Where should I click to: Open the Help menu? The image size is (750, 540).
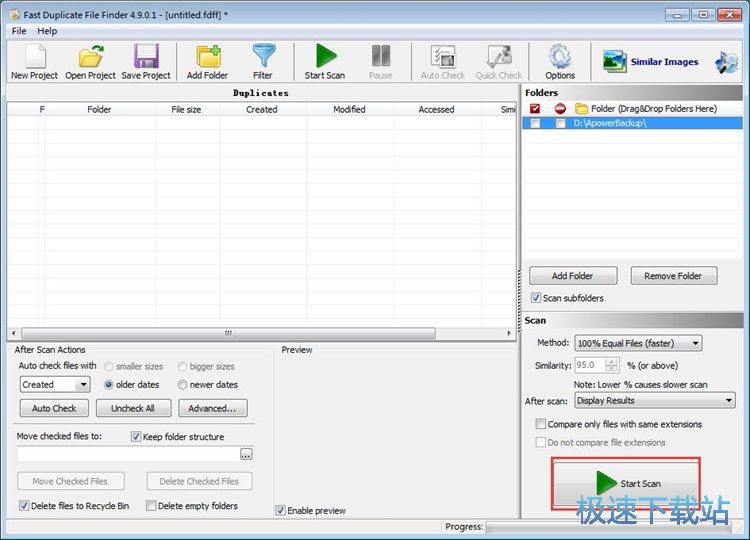(47, 31)
